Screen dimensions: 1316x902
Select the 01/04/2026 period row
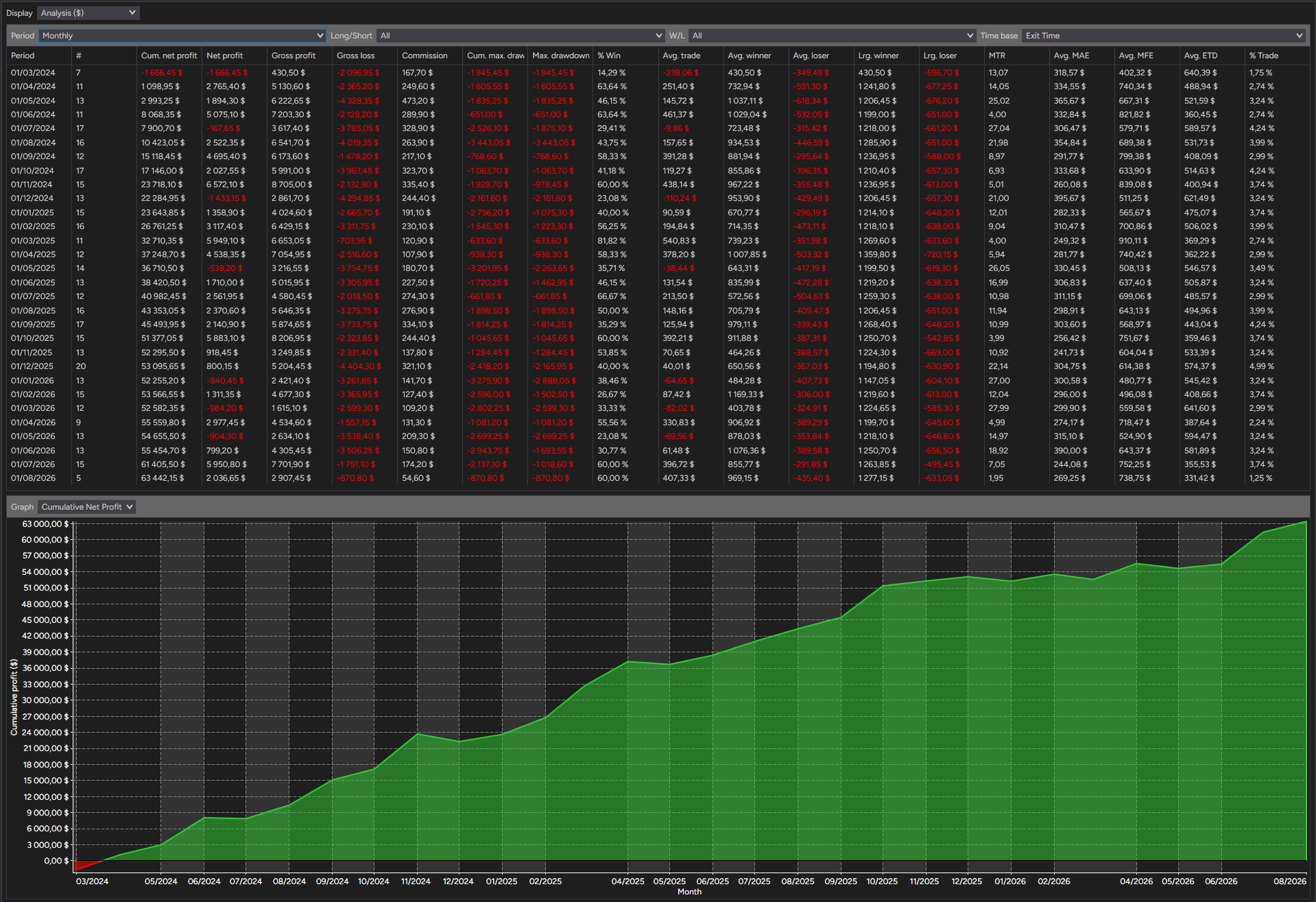click(x=657, y=423)
